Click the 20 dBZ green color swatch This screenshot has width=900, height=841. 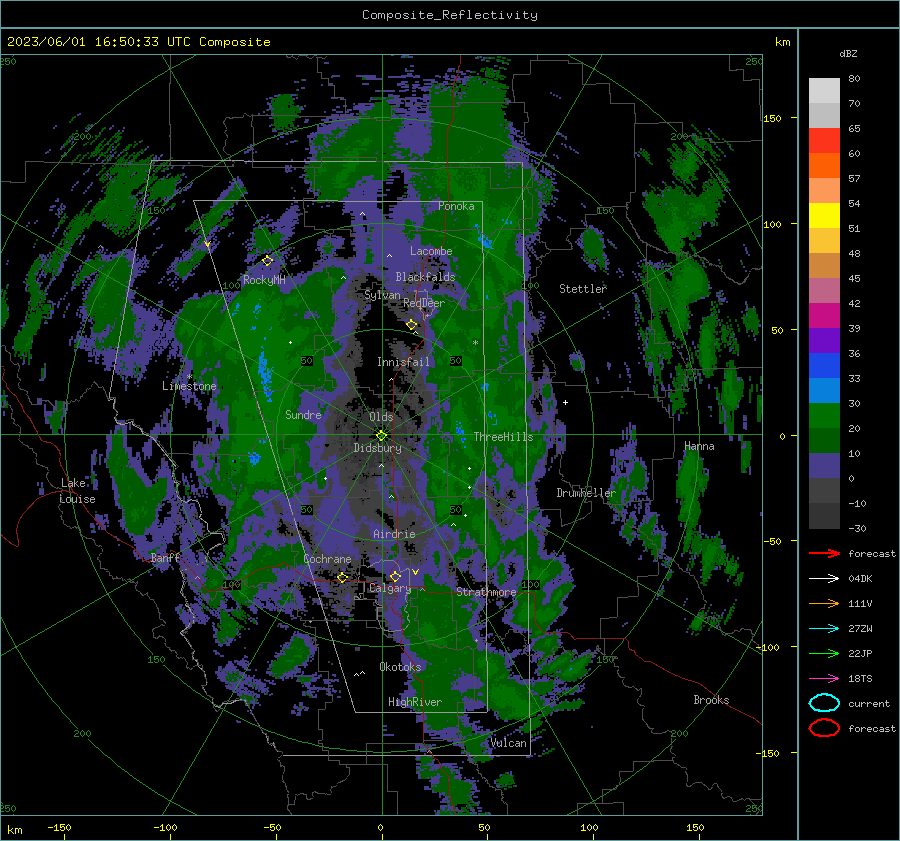[824, 415]
